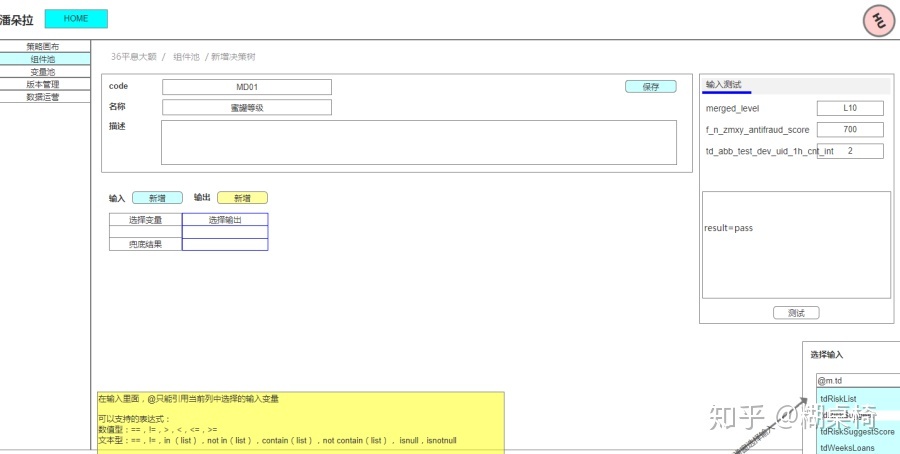Click the 选择输出 table header cell
Screen dimensions: 900x454
[225, 220]
